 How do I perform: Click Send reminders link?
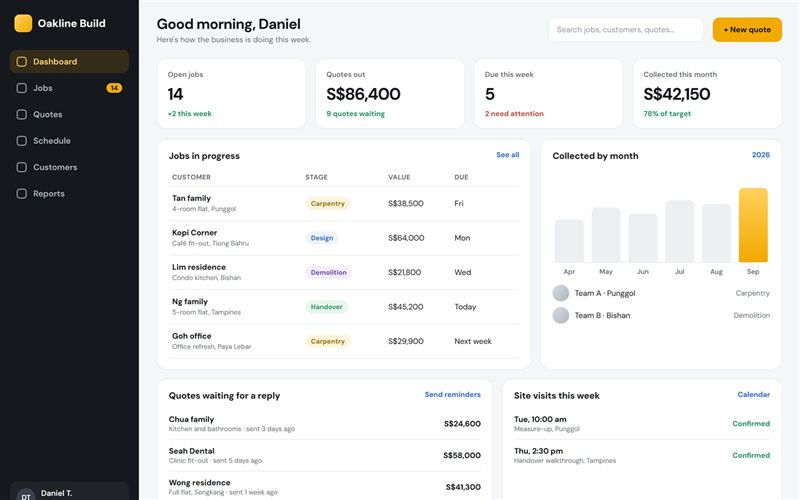453,394
